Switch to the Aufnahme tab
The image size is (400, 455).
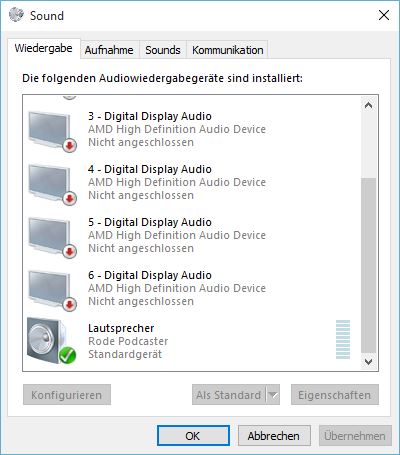(109, 50)
